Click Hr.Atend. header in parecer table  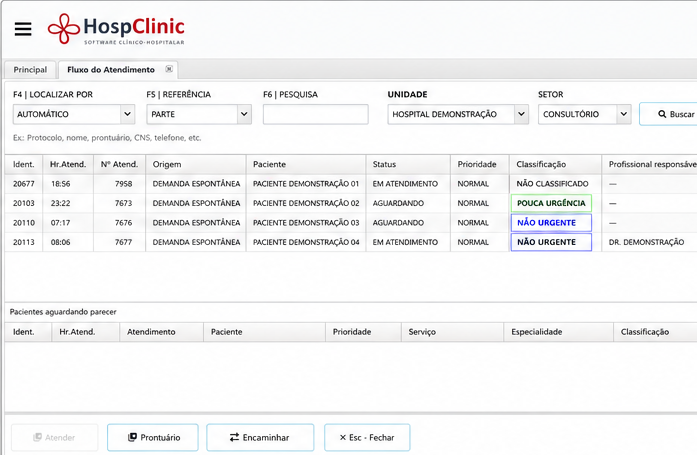tap(85, 332)
